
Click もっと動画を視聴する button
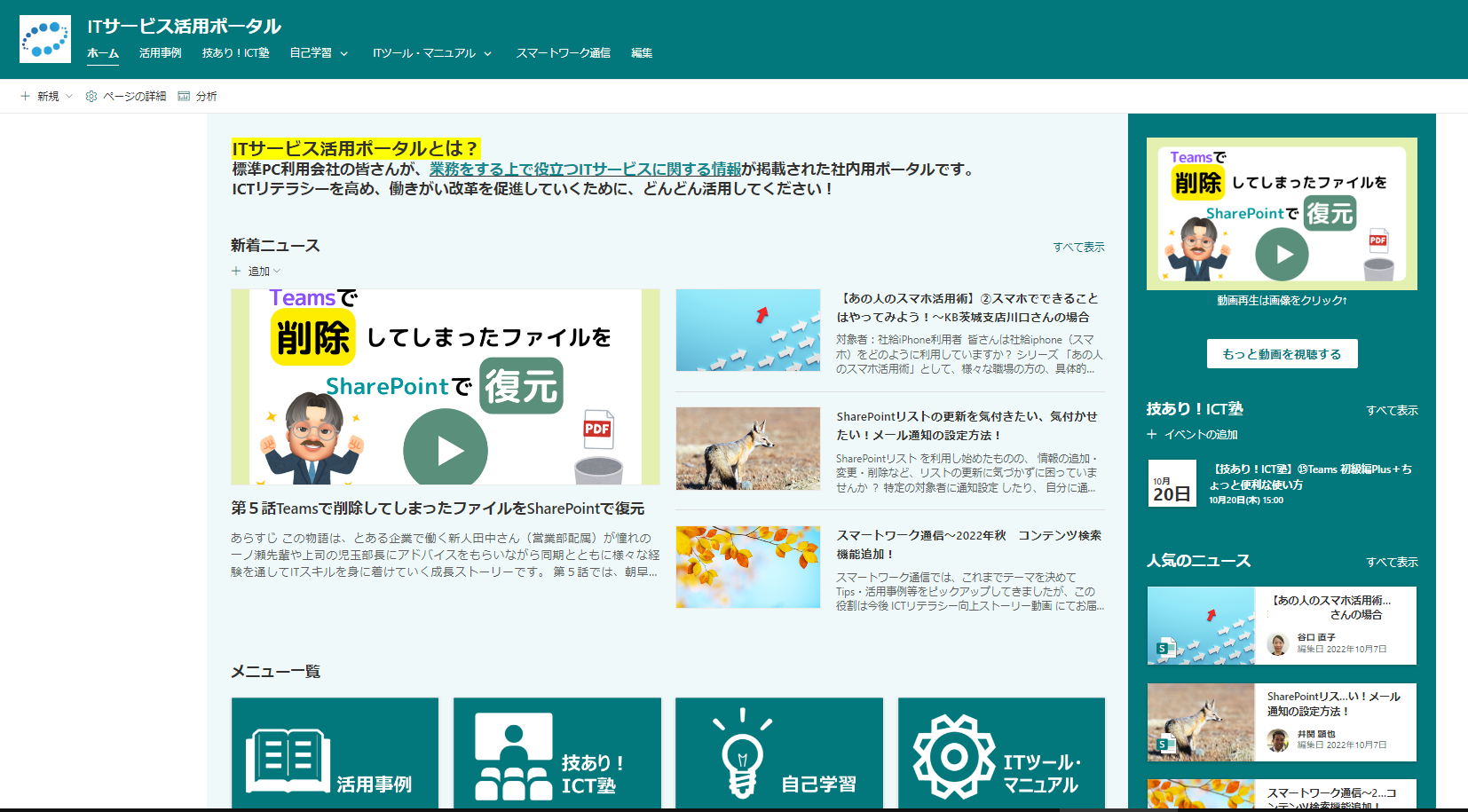pos(1282,353)
